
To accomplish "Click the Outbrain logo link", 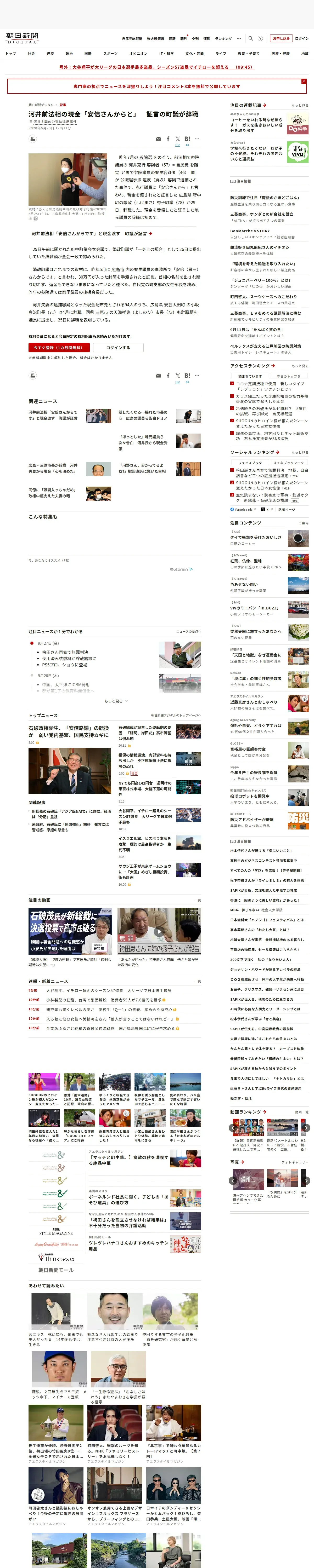I will tap(181, 569).
